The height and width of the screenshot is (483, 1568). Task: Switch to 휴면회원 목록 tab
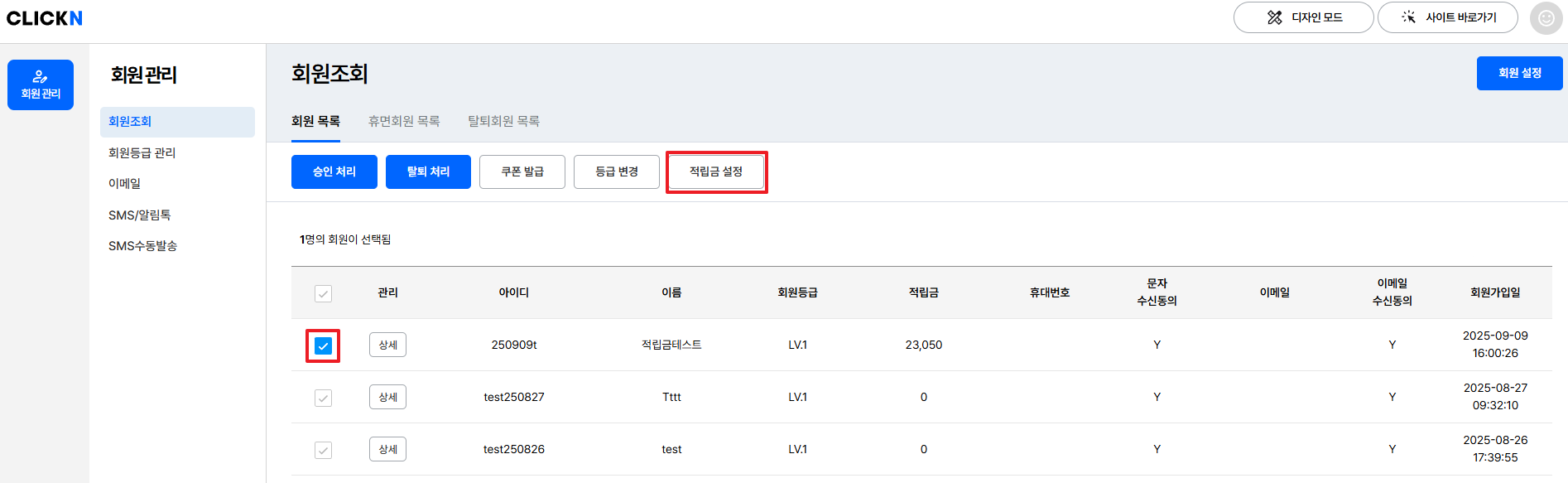(404, 121)
